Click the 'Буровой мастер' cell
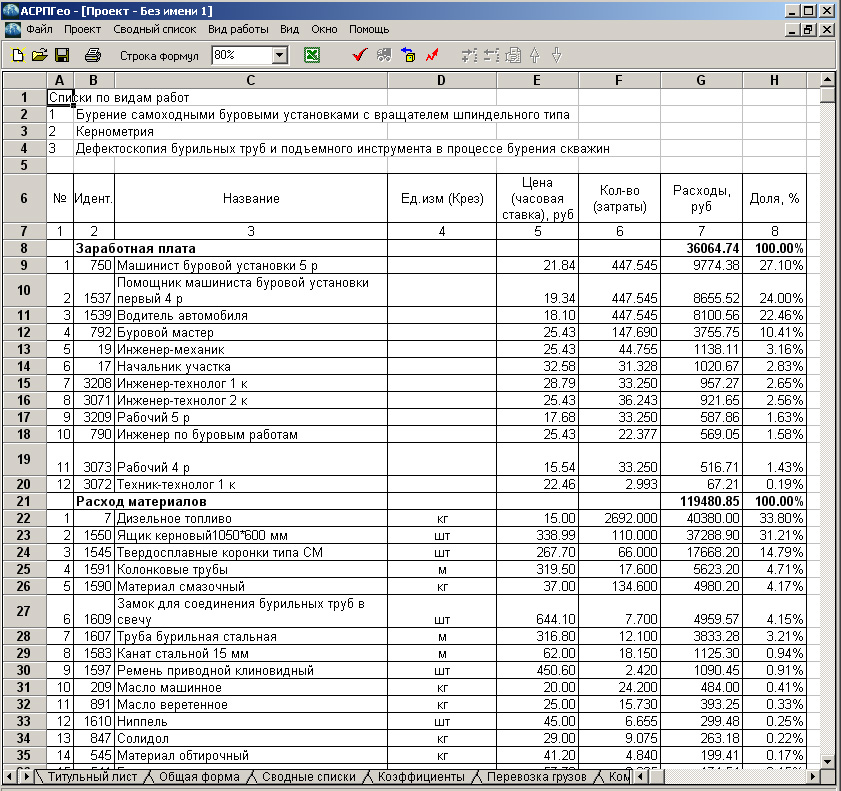 pyautogui.click(x=251, y=332)
